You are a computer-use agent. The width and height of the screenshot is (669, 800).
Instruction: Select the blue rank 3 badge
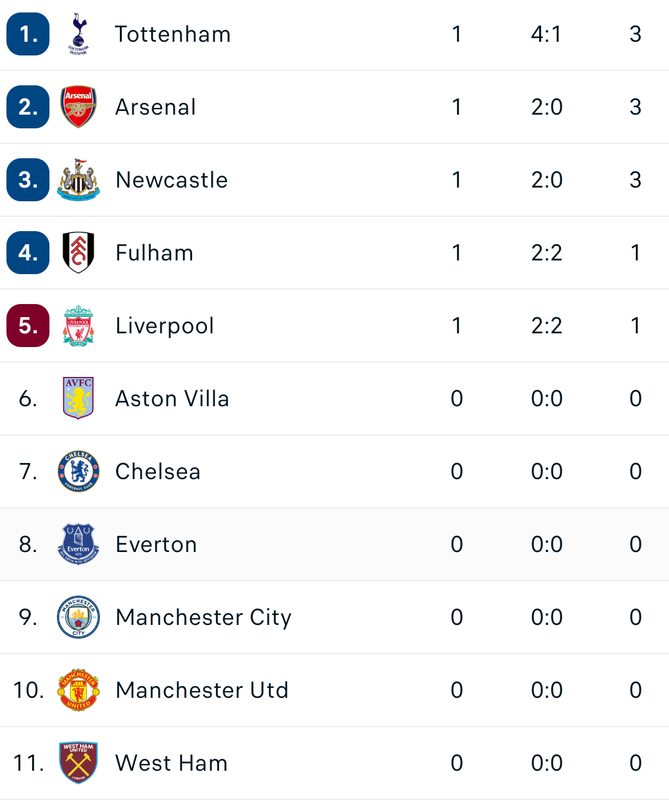tap(28, 180)
